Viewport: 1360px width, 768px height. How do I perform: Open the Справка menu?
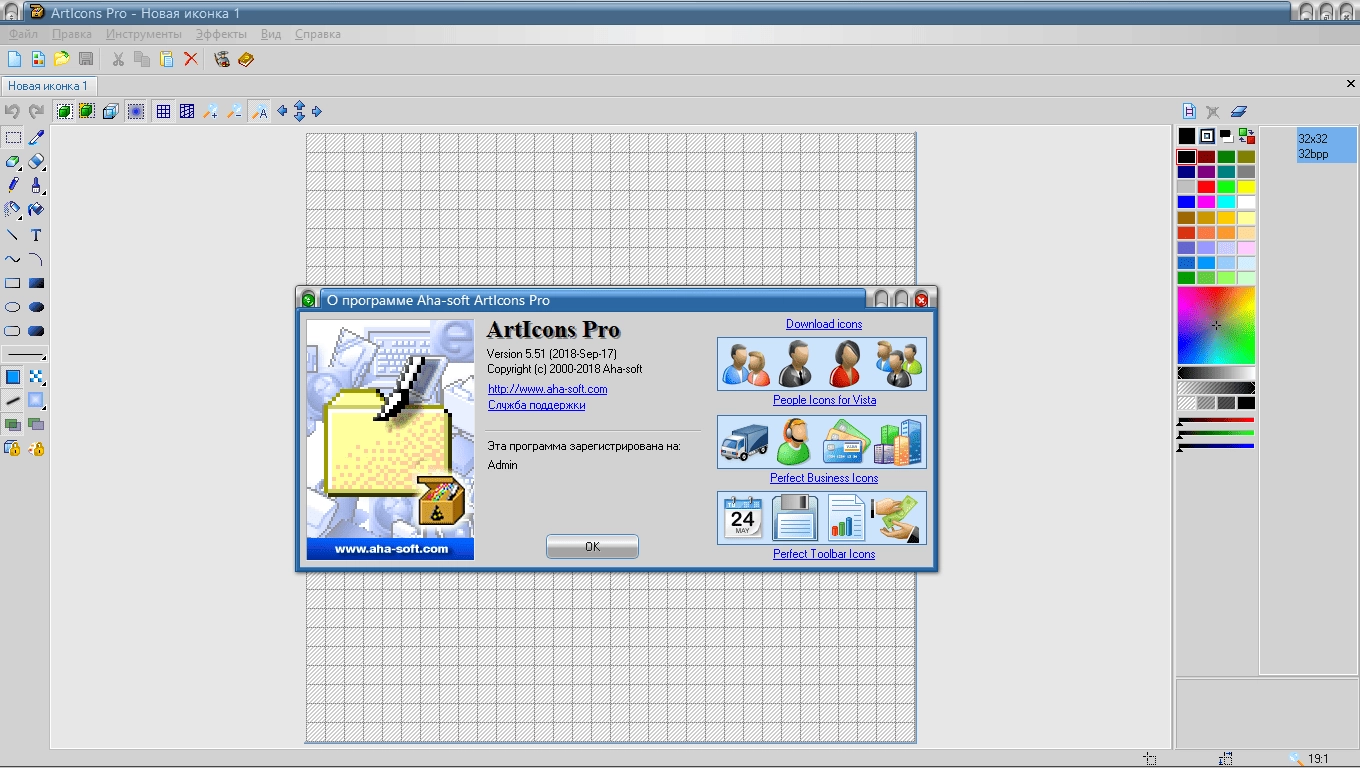click(318, 34)
